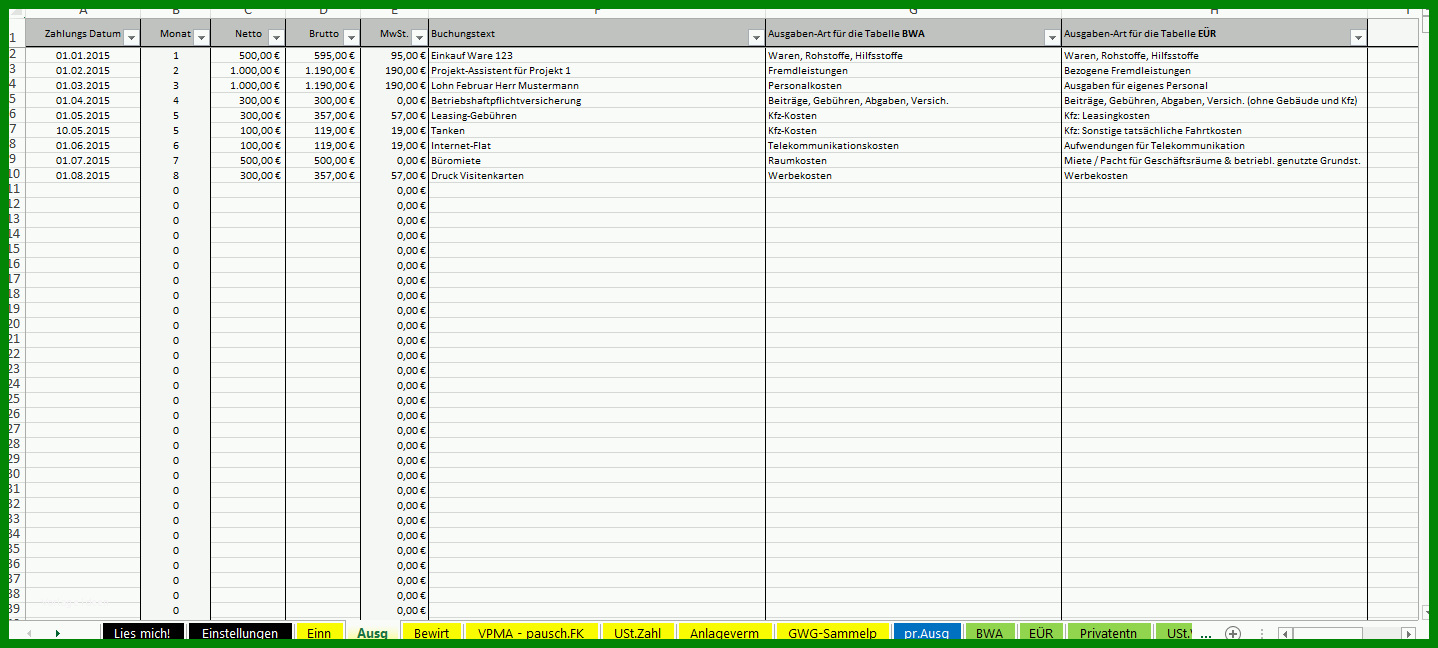The image size is (1438, 648).
Task: Select the date cell 10.05.2015
Action: click(x=83, y=131)
